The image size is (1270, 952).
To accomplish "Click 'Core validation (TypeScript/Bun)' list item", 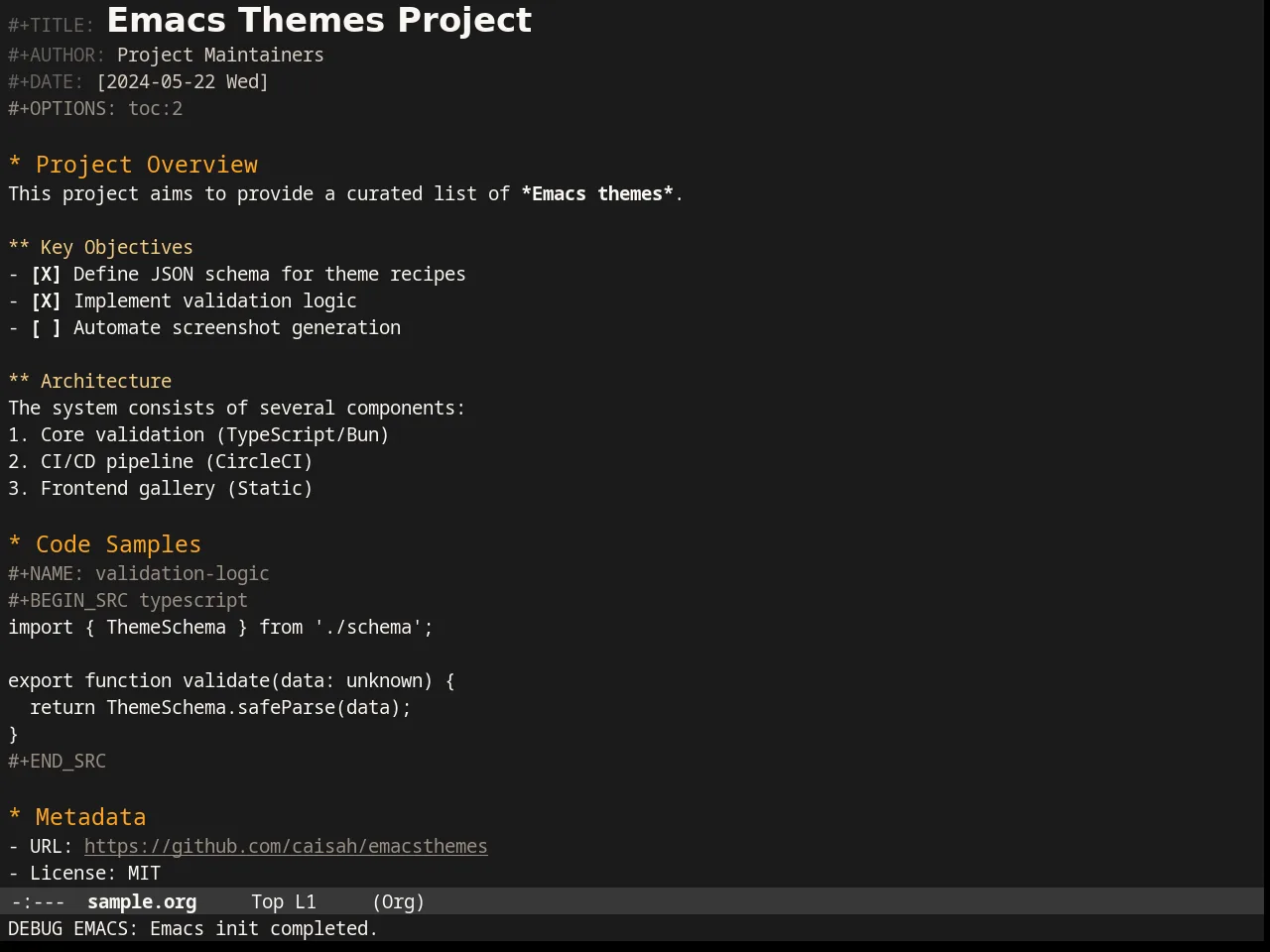I will 198,434.
